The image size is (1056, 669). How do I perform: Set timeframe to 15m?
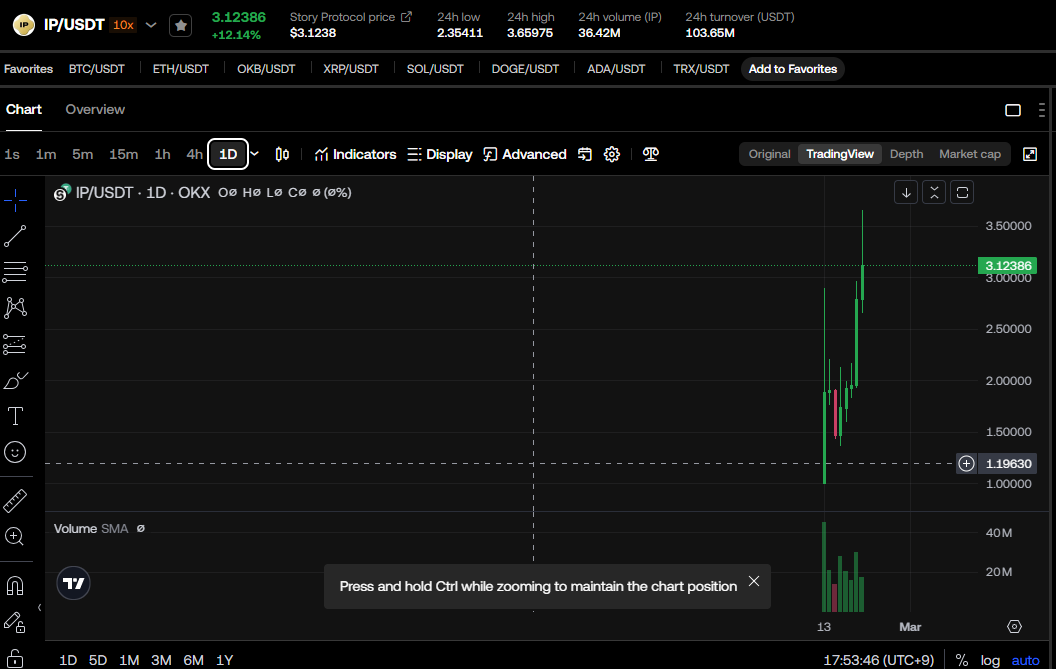(124, 154)
